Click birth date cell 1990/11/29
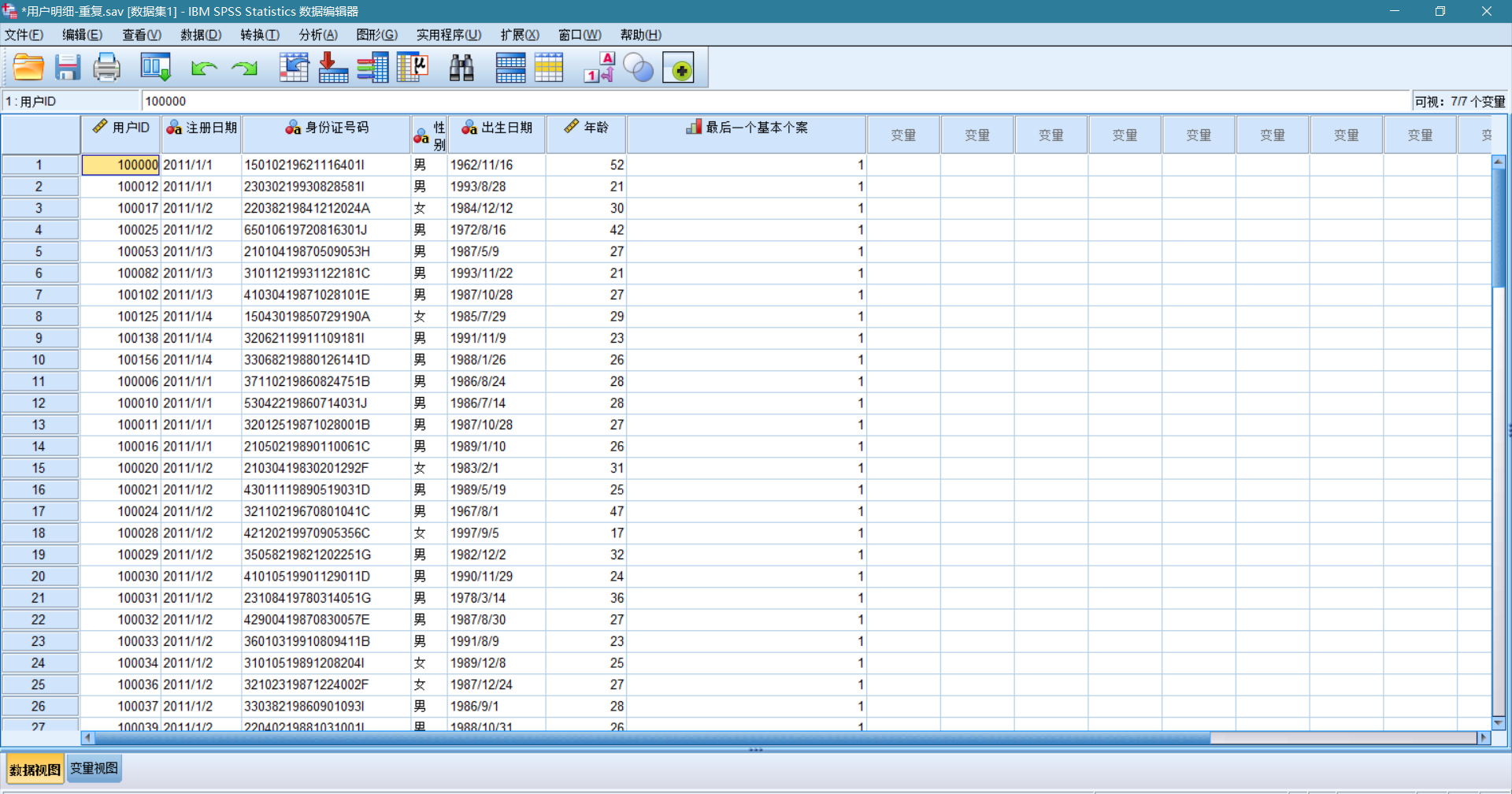The width and height of the screenshot is (1512, 794). pos(496,576)
